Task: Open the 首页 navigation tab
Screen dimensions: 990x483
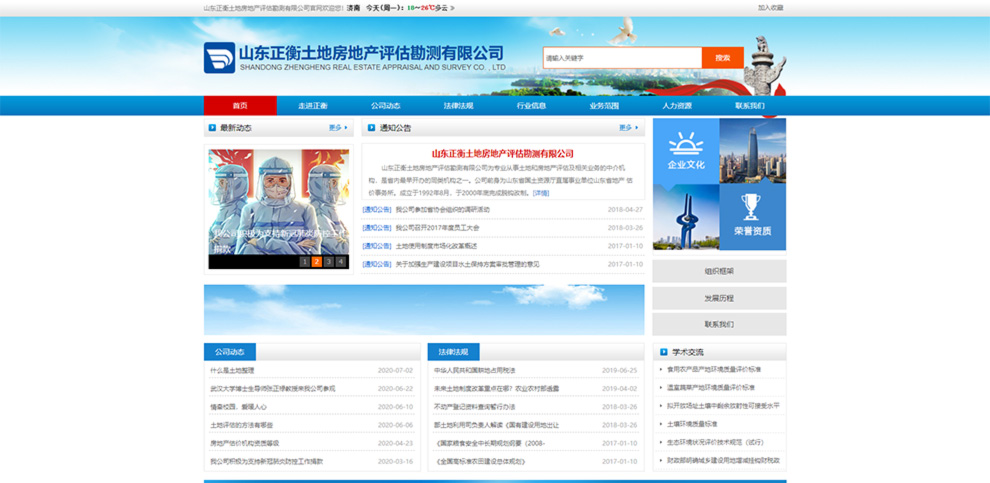Action: coord(240,105)
